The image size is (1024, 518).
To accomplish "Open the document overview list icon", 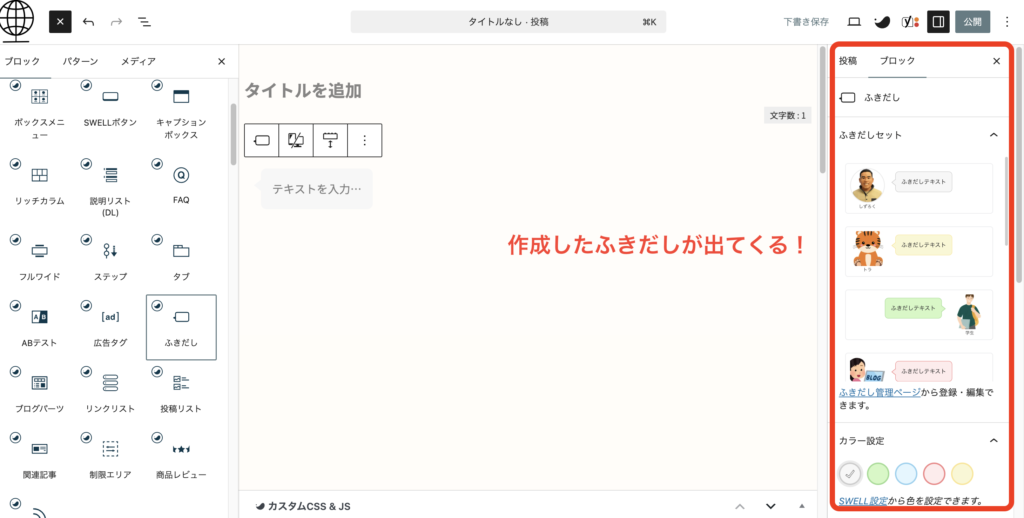I will (144, 21).
